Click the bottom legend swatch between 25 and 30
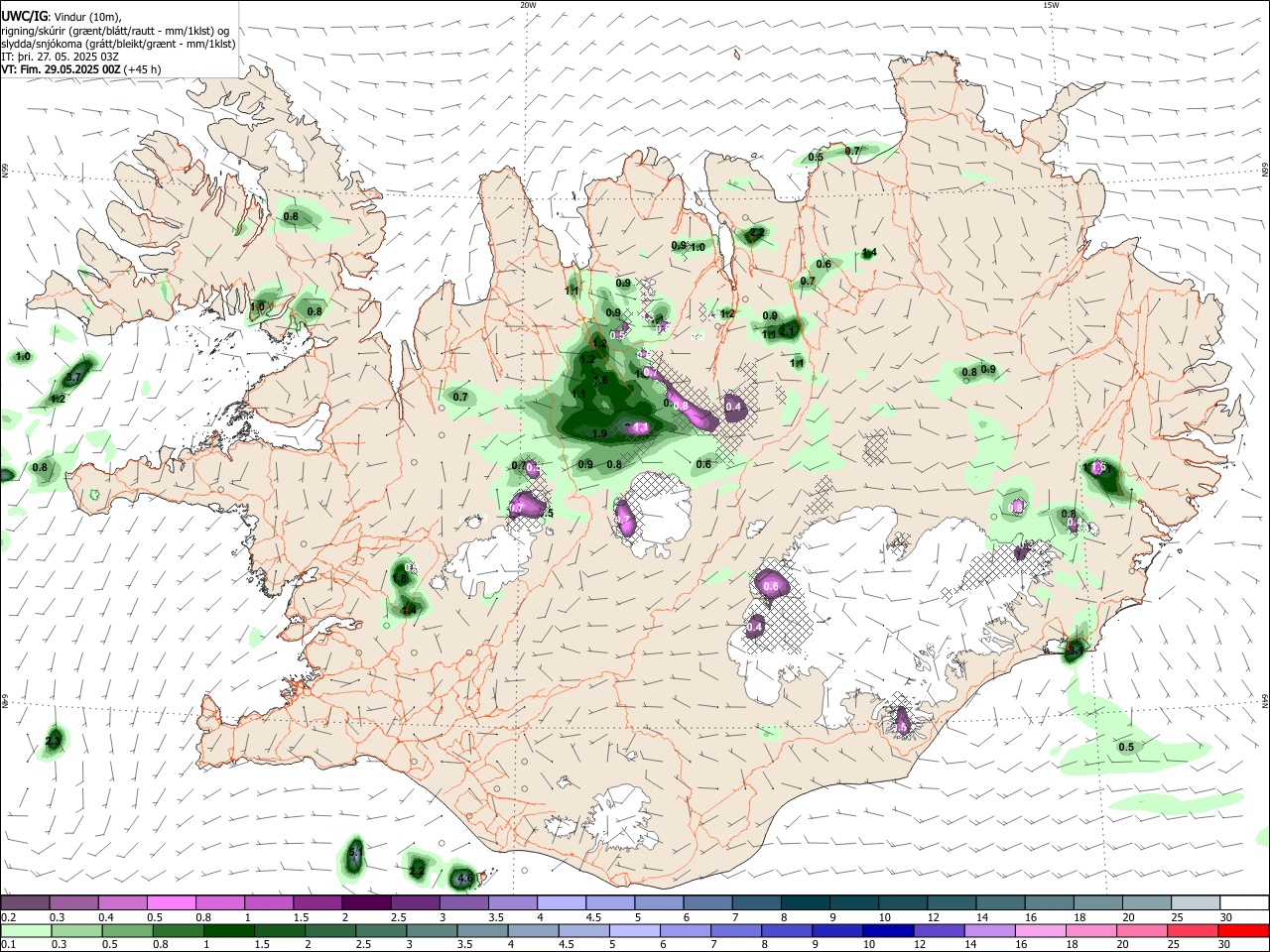Viewport: 1270px width, 952px height. (1191, 930)
